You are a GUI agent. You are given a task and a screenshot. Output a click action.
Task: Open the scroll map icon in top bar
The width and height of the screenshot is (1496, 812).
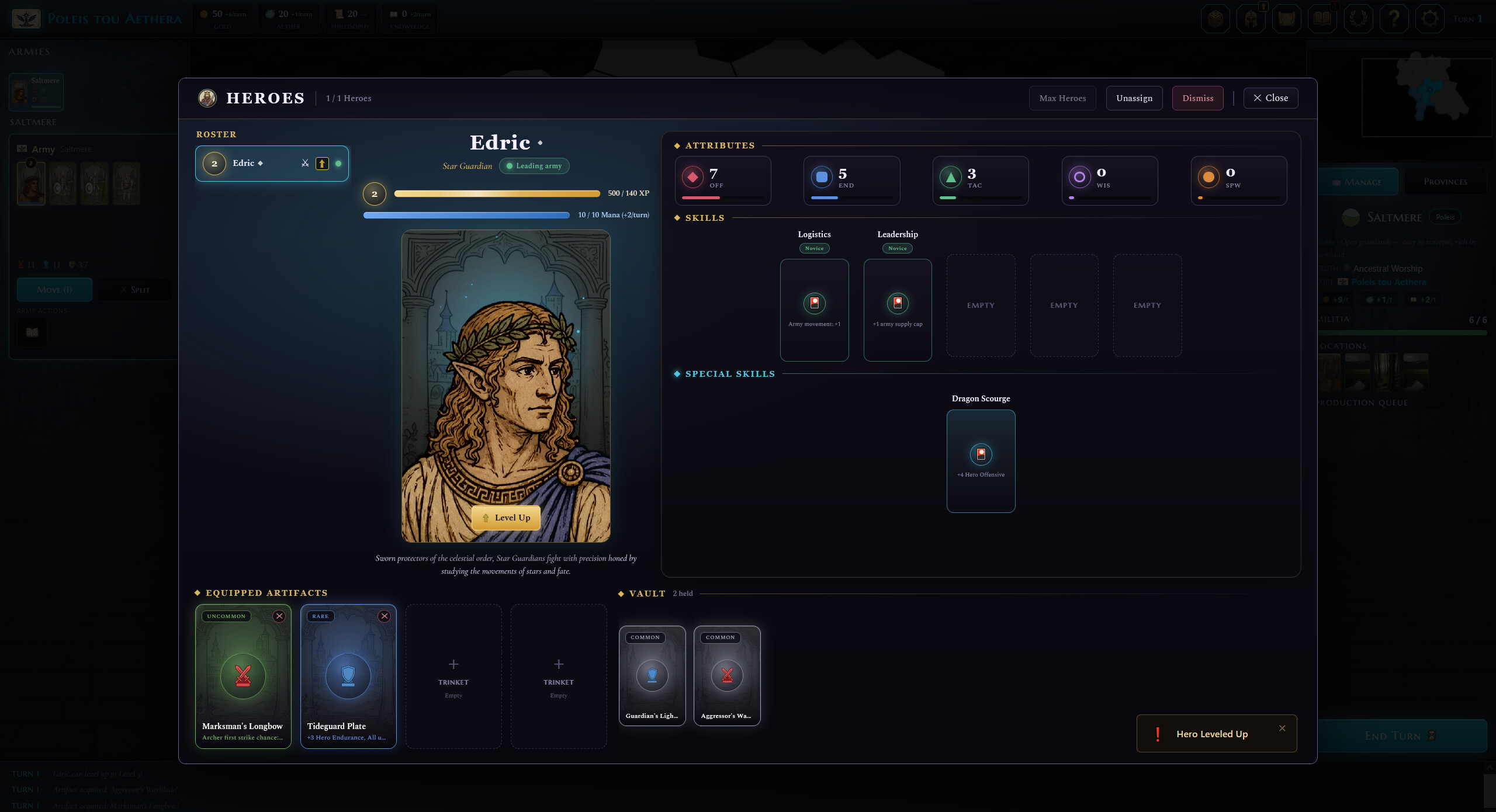1287,19
